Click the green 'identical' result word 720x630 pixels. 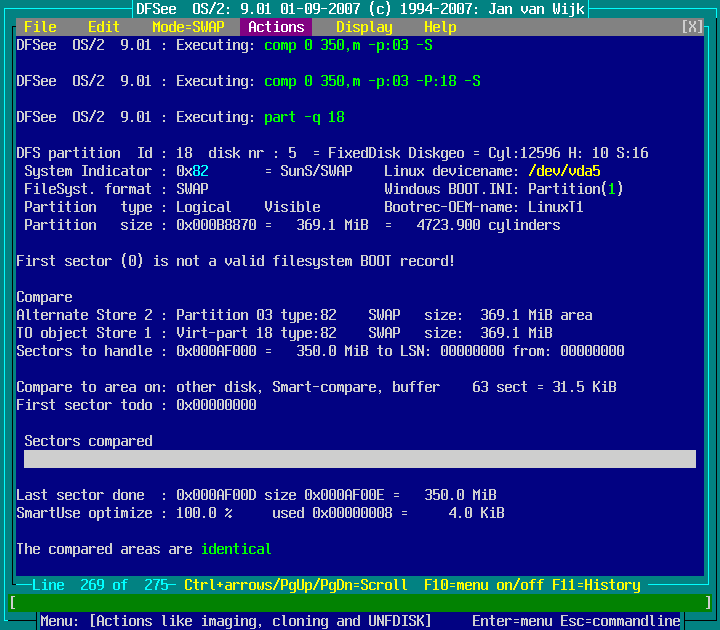click(x=236, y=549)
